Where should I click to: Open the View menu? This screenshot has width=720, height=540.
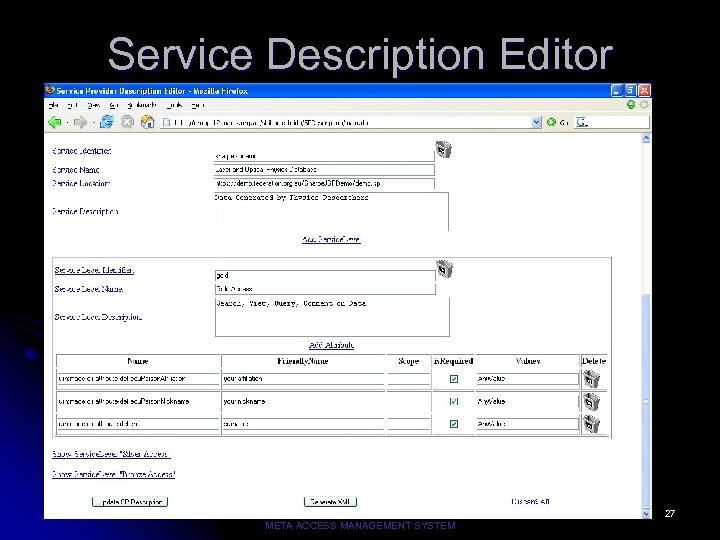tap(93, 105)
